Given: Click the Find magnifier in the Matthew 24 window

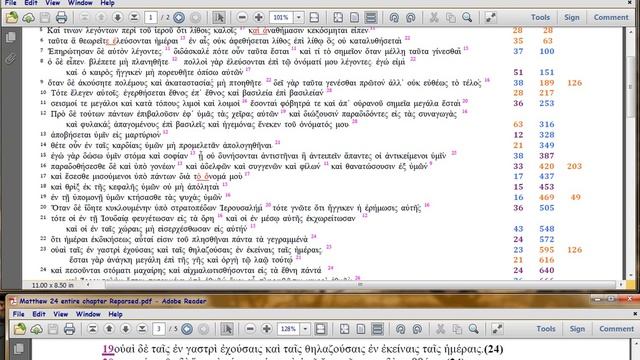Looking at the screenshot, I should coord(473,329).
